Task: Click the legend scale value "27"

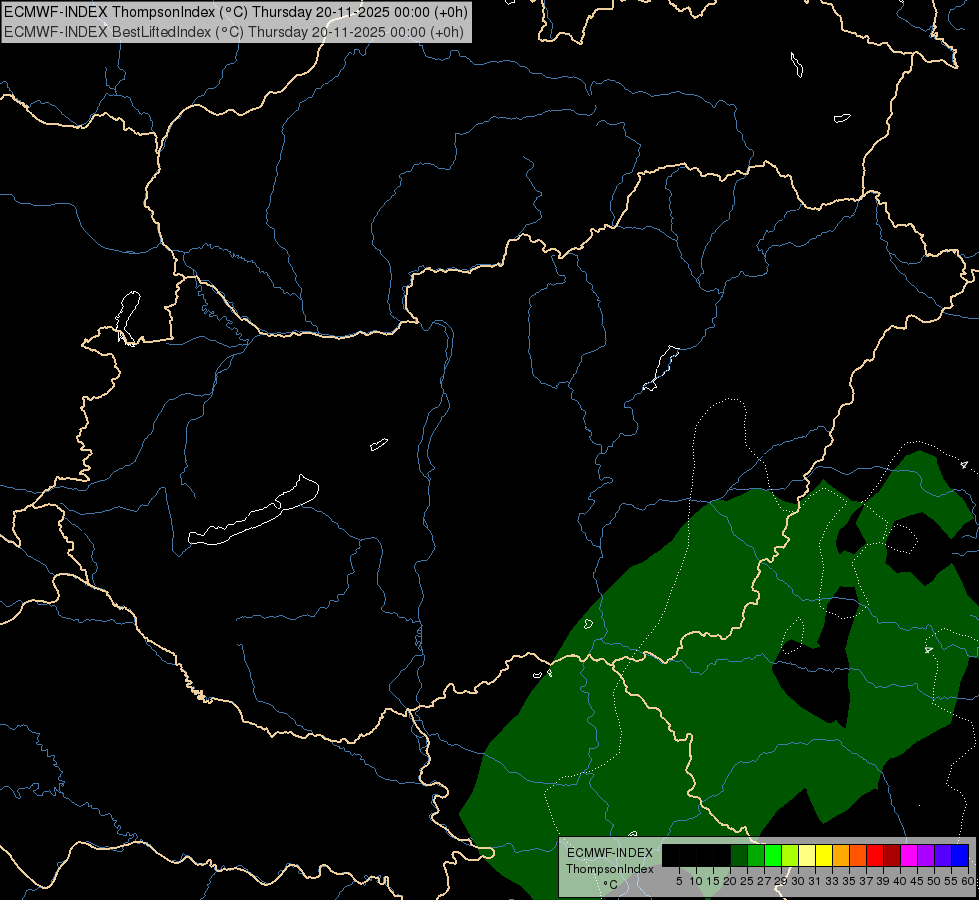Action: [764, 881]
